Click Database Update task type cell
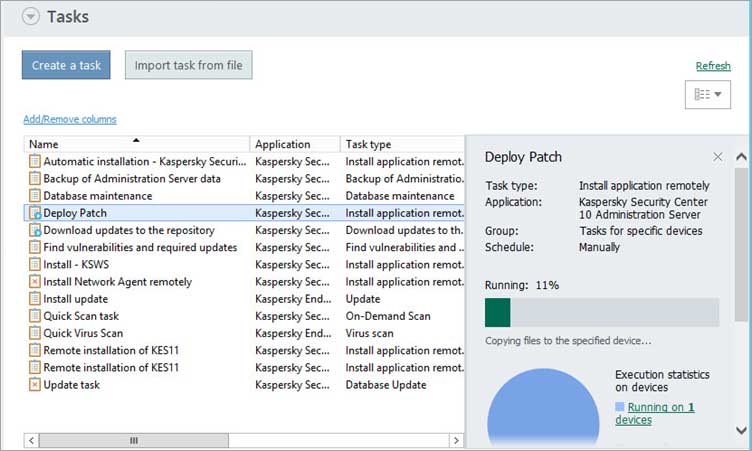Viewport: 752px width, 451px height. 386,385
